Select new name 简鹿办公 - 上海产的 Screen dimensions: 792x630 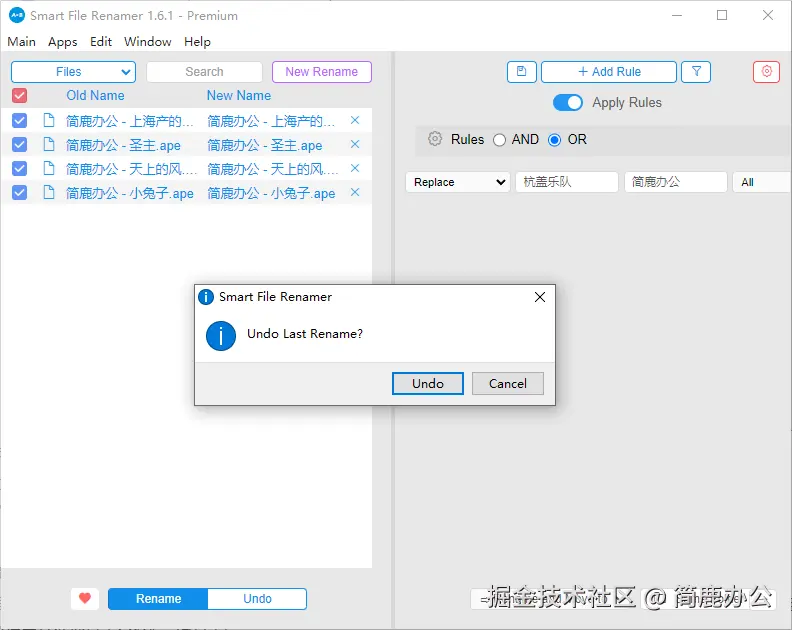pyautogui.click(x=271, y=121)
